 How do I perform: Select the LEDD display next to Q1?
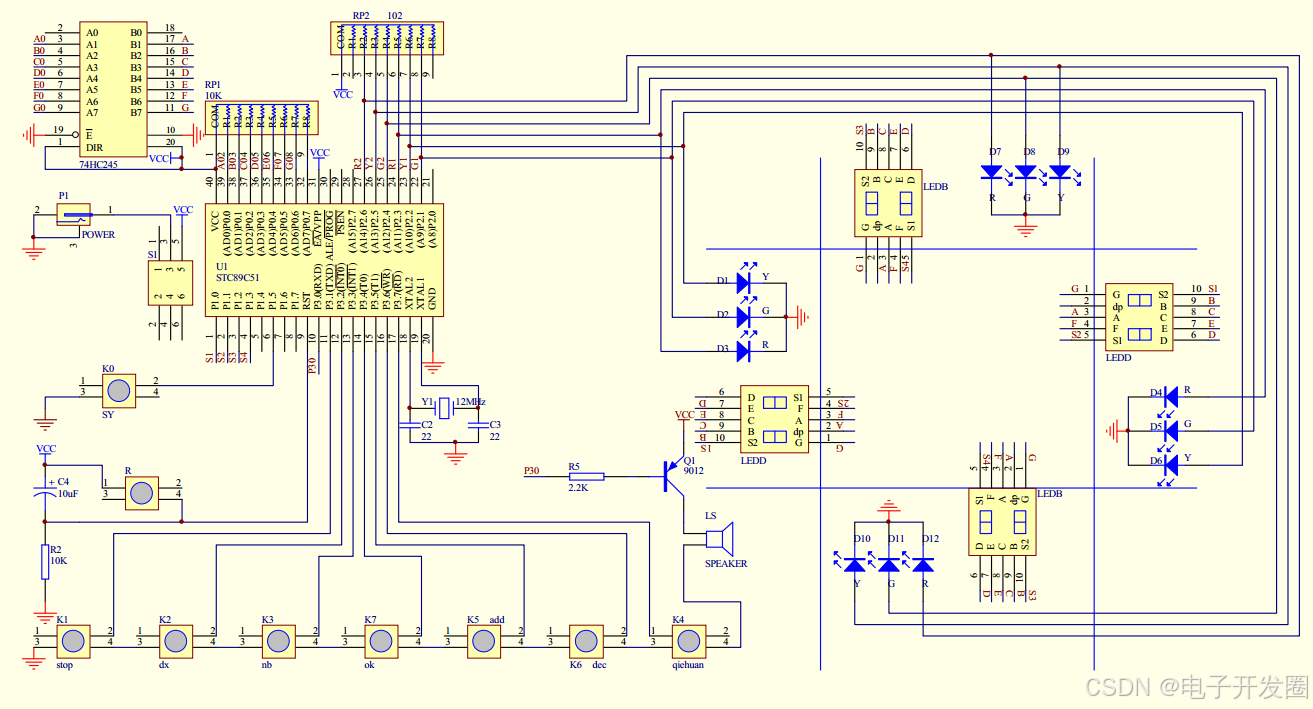tap(774, 419)
